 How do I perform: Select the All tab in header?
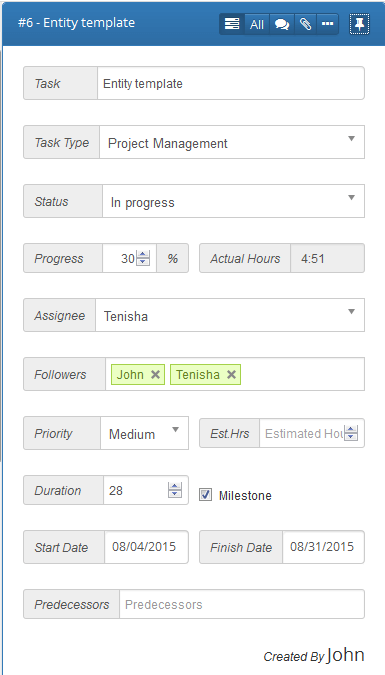[x=257, y=24]
